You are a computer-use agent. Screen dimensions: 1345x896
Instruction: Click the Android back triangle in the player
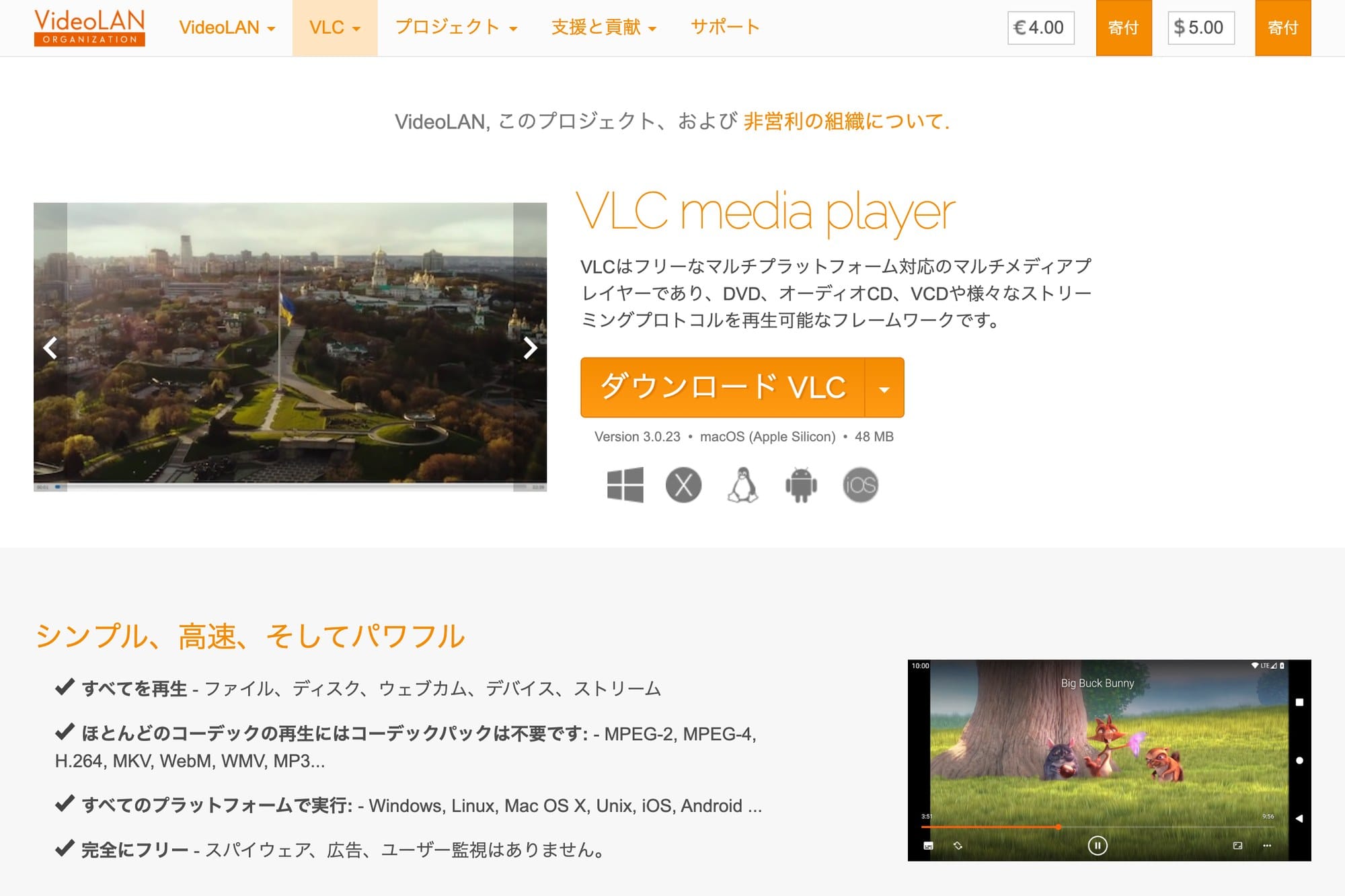[1299, 819]
